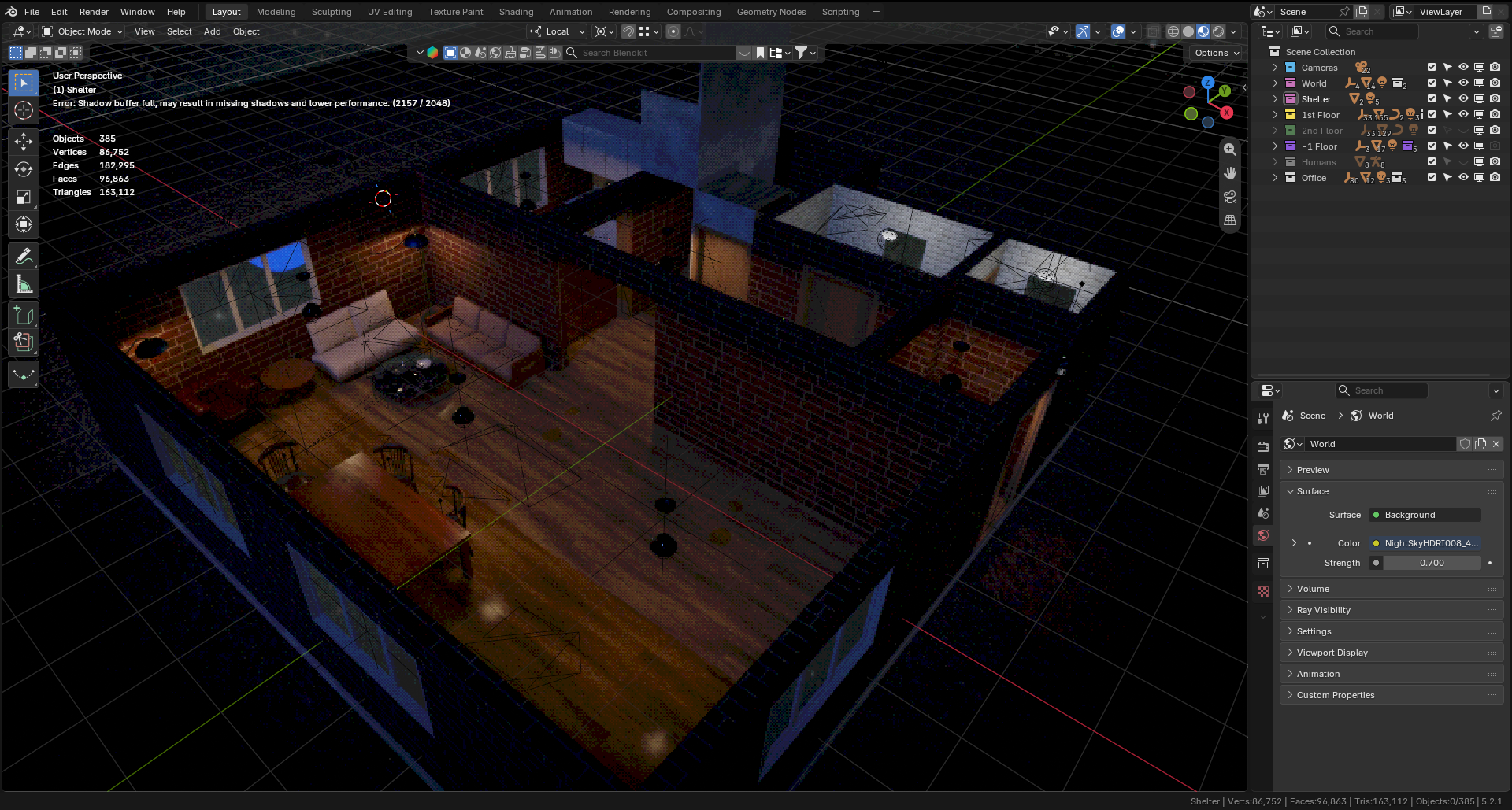1512x810 pixels.
Task: Click the Background surface shader button
Action: (x=1425, y=515)
